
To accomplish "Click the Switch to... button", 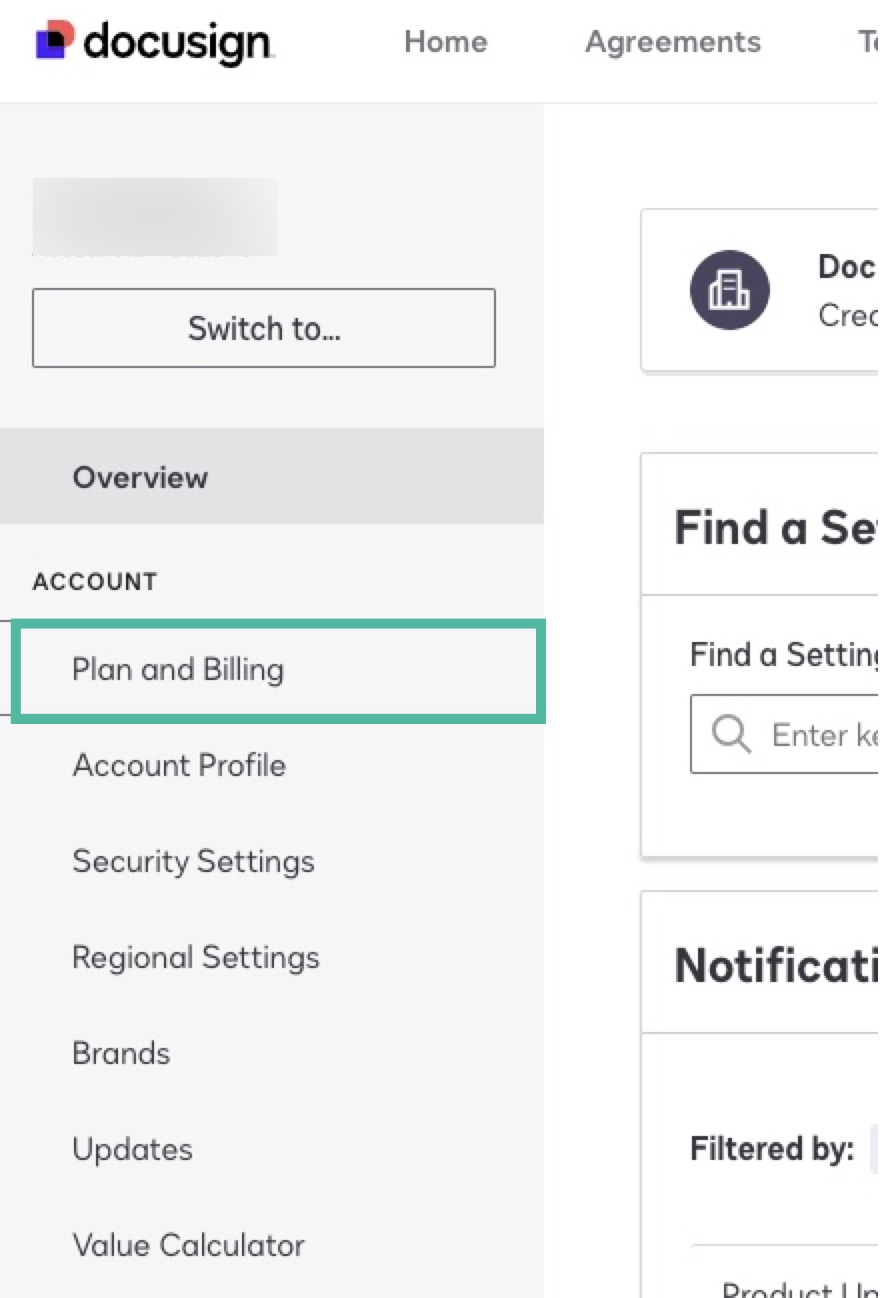I will 263,328.
